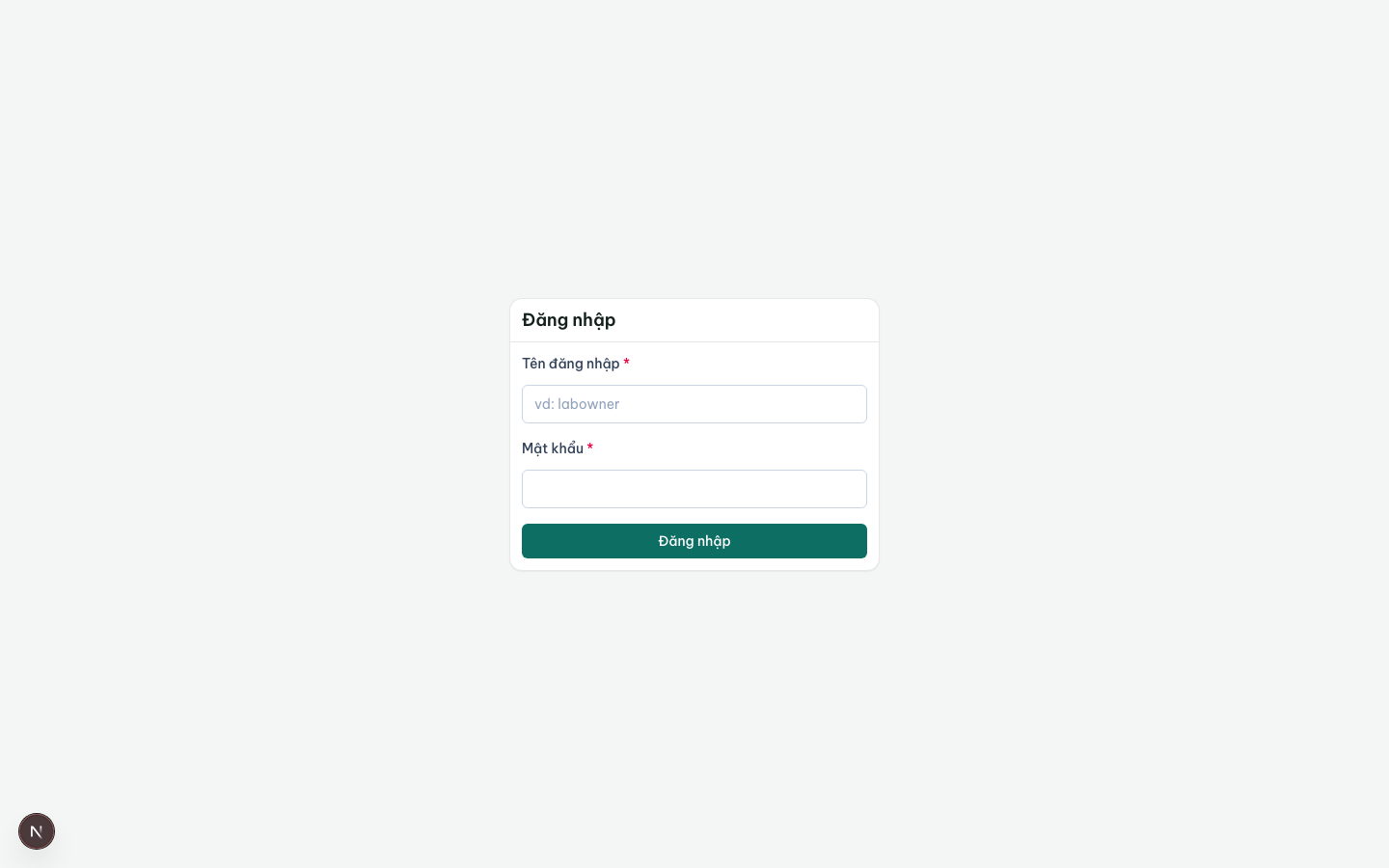Screen dimensions: 1389x868
Task: Click the green Đăng nhập submit button
Action: click(x=694, y=541)
